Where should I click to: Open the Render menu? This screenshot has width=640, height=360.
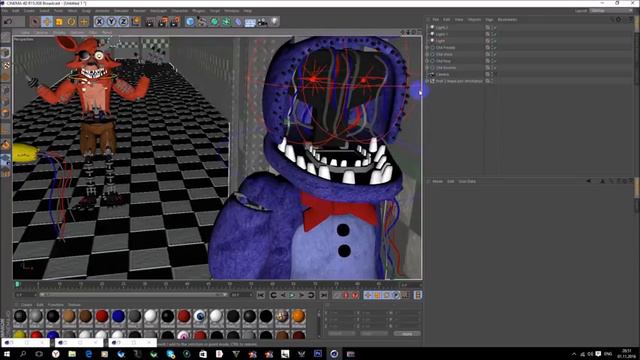139,11
